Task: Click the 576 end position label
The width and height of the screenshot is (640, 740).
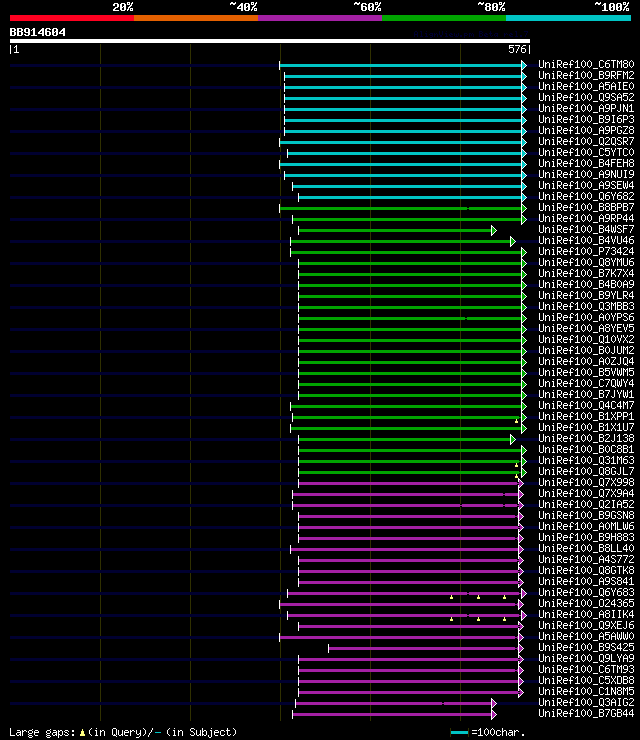Action: click(x=517, y=49)
